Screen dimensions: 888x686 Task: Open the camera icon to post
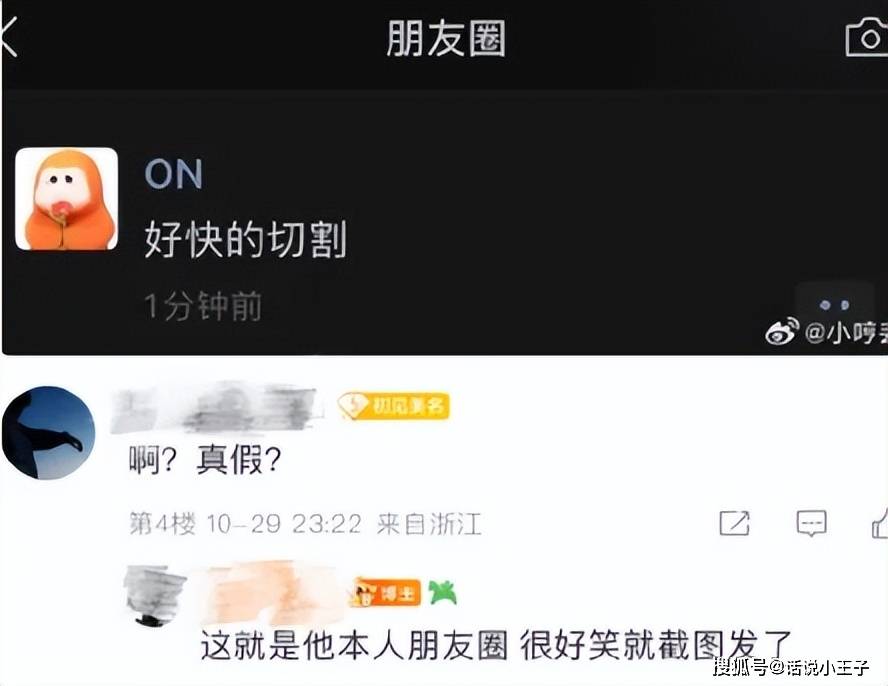tap(866, 37)
